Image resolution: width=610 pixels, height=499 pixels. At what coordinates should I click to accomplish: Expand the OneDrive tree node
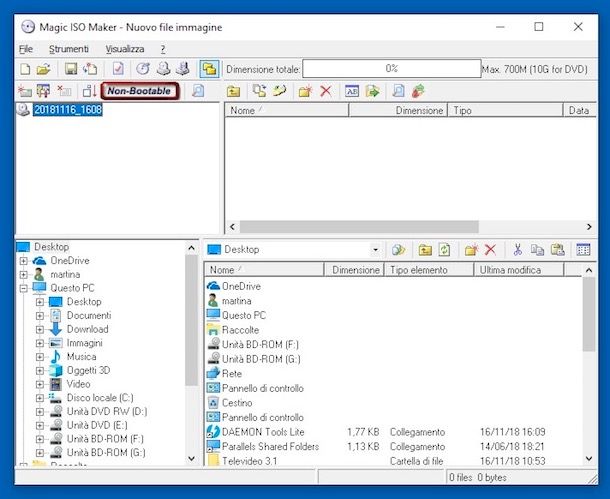tap(23, 261)
